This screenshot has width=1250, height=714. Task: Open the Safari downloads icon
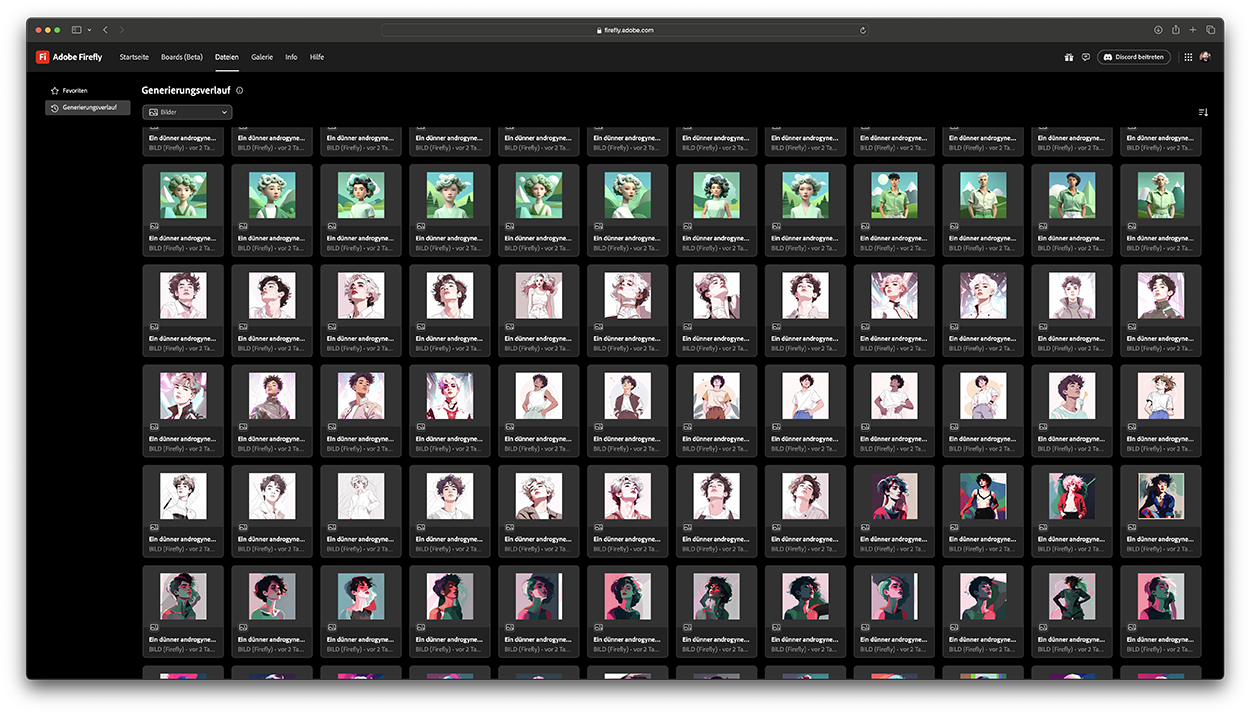1158,30
